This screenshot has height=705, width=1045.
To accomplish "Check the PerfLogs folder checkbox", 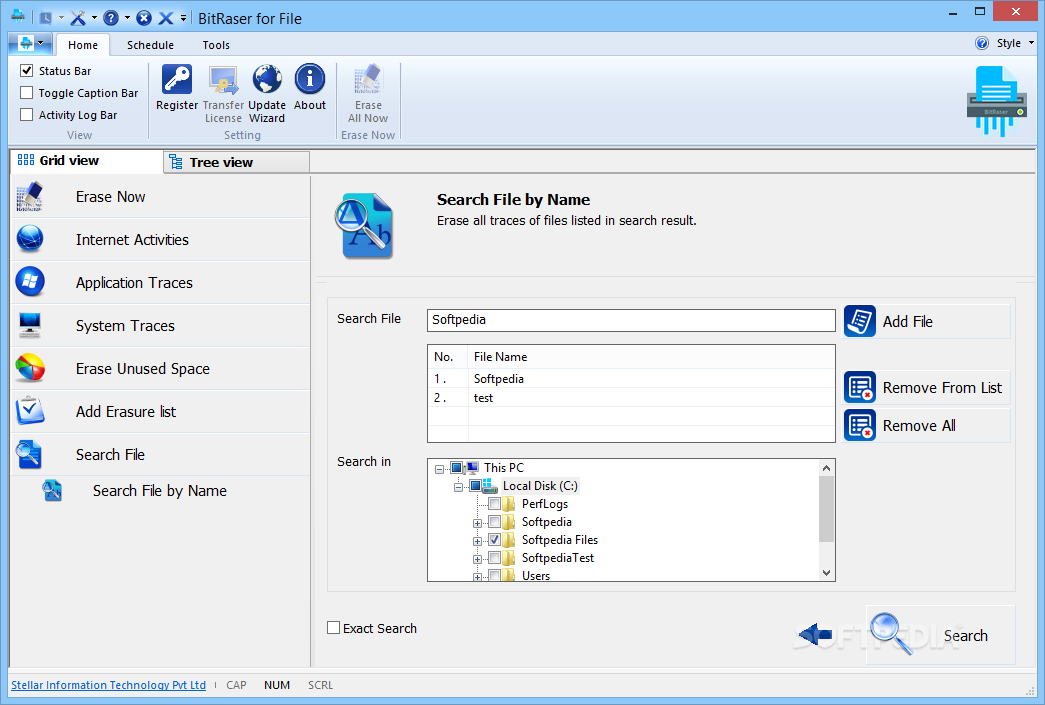I will click(495, 504).
